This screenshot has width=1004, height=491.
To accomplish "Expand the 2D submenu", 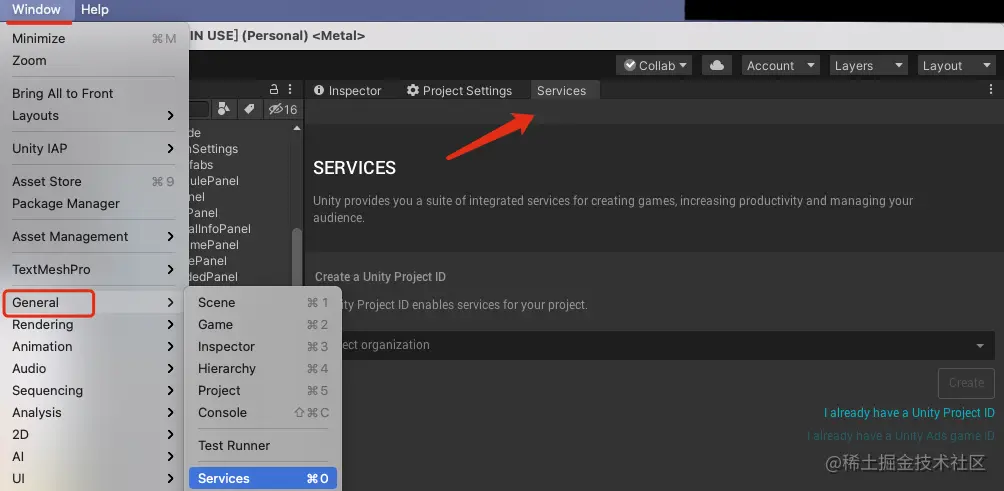I will 94,434.
